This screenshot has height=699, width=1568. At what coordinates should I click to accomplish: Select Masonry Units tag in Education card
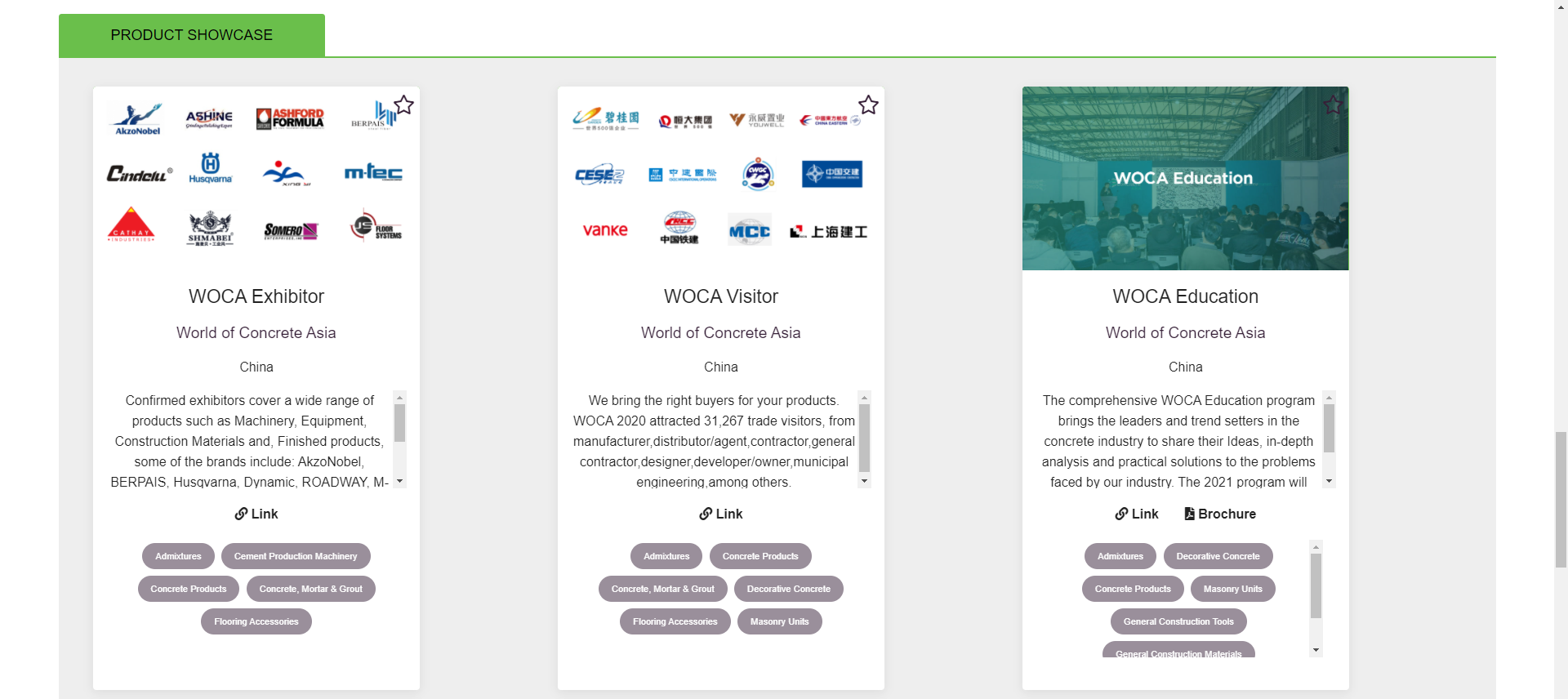coord(1233,589)
